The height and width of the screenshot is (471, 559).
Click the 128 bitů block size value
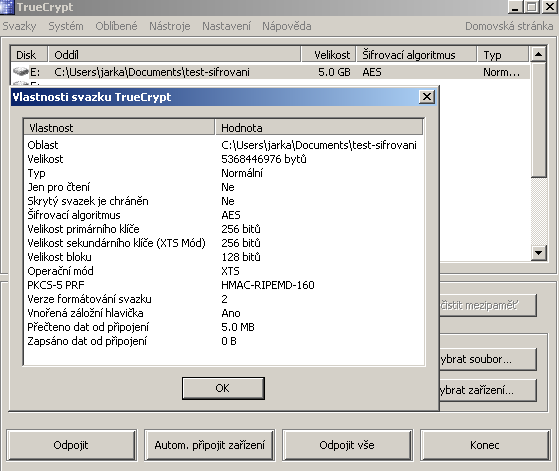tap(241, 257)
